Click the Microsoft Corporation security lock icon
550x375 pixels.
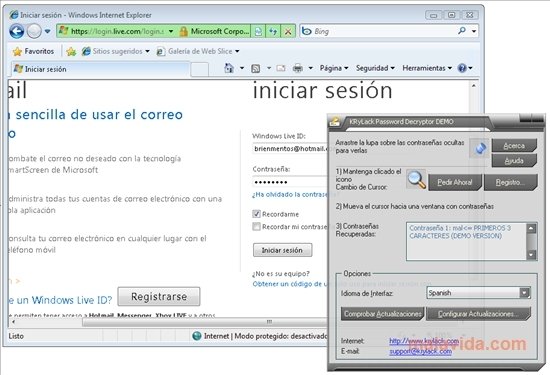point(183,32)
